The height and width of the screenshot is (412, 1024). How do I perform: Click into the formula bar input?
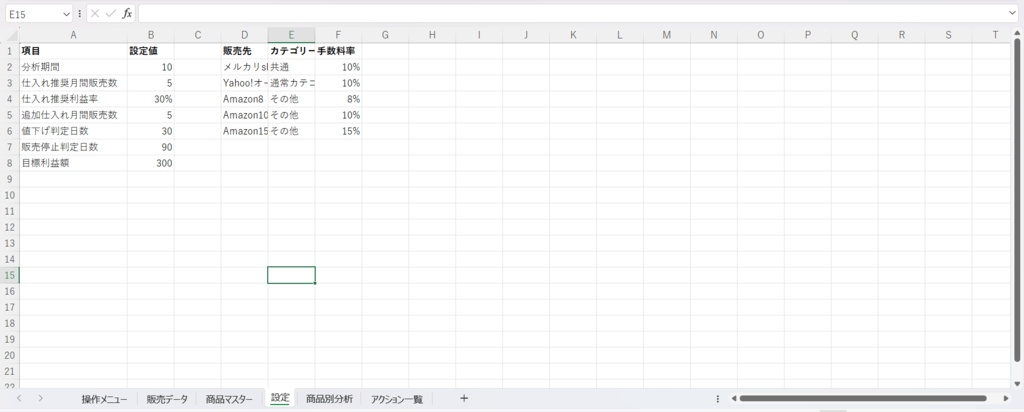pyautogui.click(x=571, y=14)
